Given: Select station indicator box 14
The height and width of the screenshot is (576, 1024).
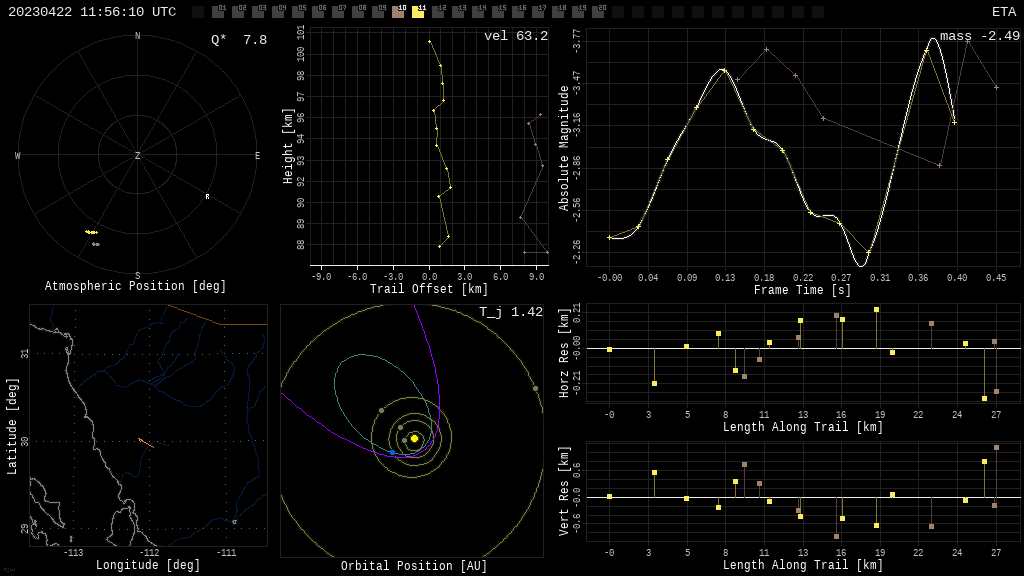Looking at the screenshot, I should click(478, 12).
